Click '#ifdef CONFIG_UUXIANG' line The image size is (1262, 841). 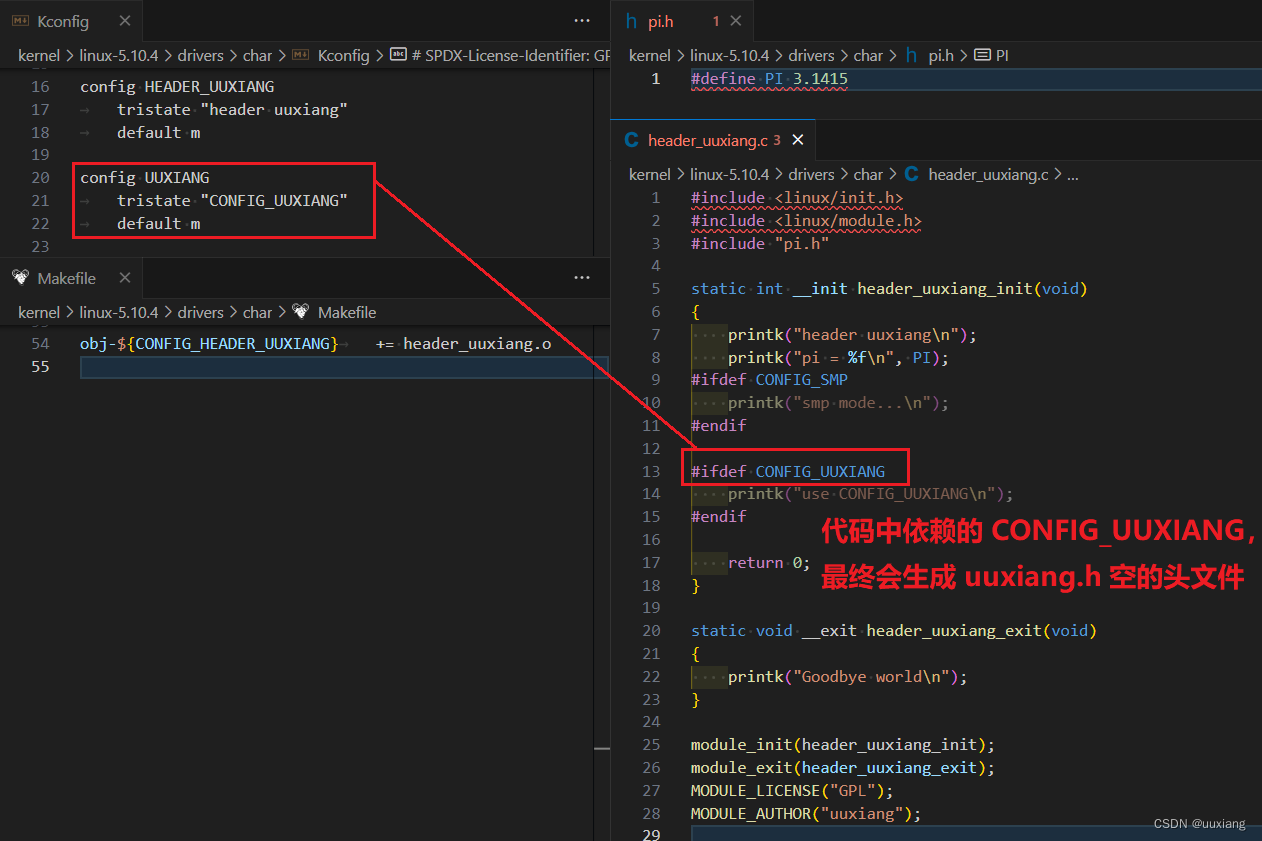[788, 471]
